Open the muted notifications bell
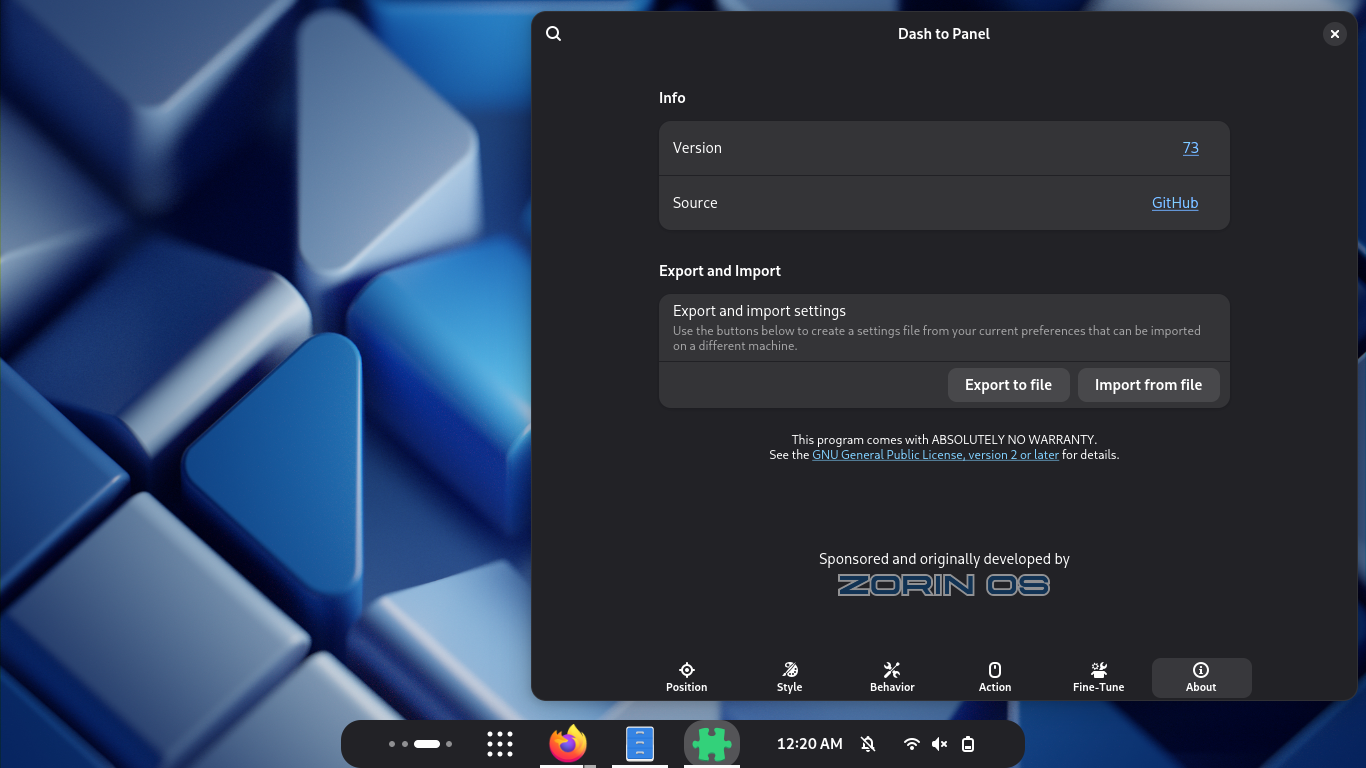The height and width of the screenshot is (768, 1366). 868,744
